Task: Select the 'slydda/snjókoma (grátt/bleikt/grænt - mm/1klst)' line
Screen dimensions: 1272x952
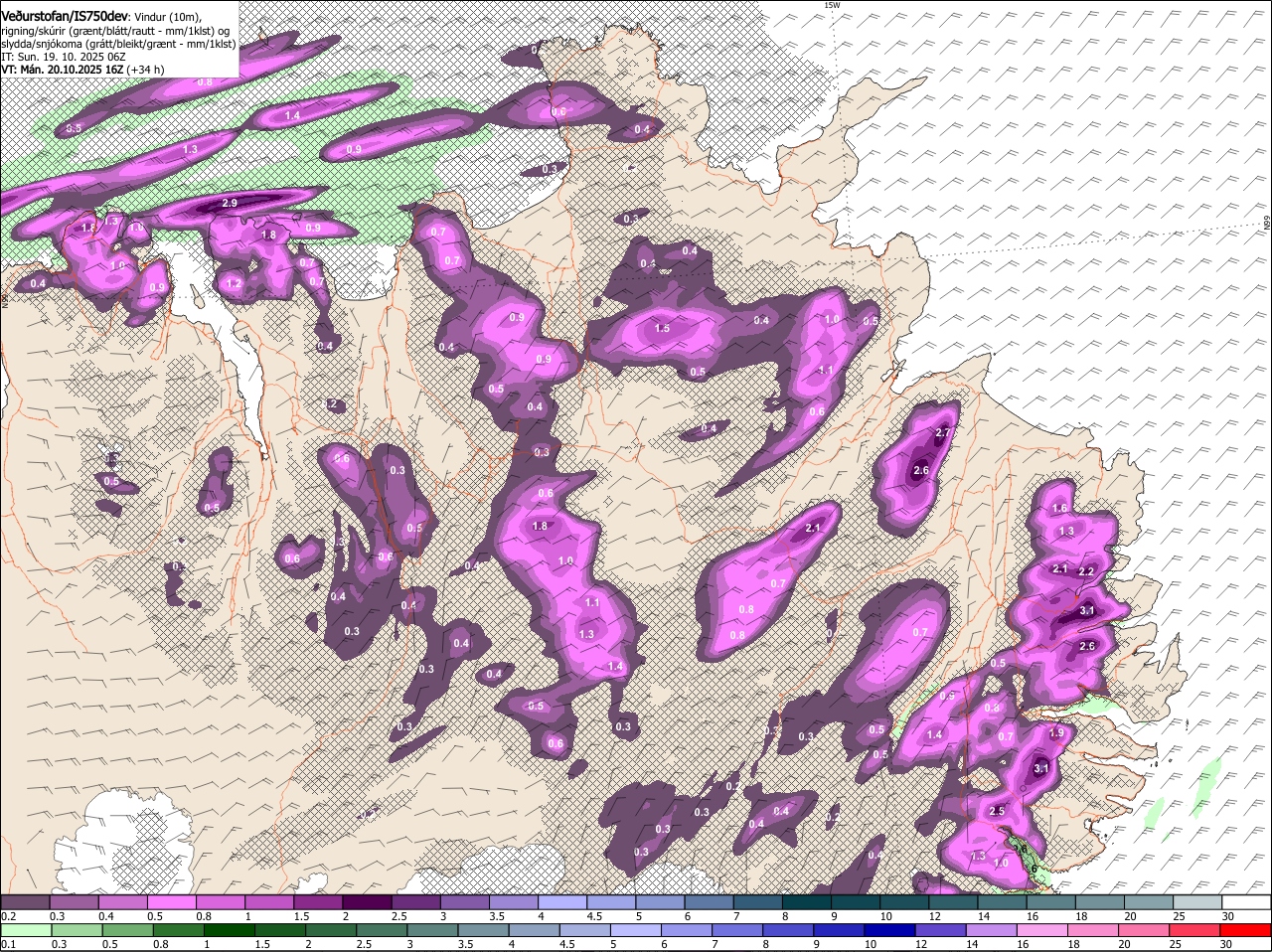Action: pos(118,44)
